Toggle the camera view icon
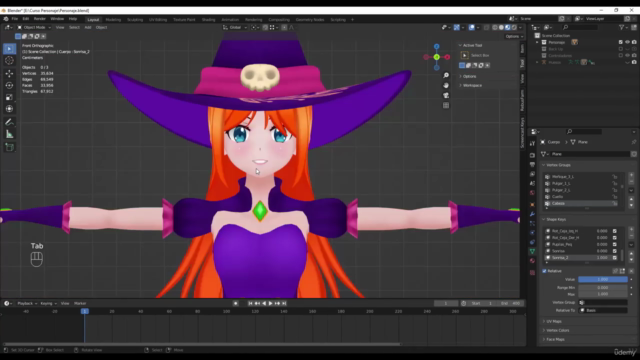 tap(446, 96)
